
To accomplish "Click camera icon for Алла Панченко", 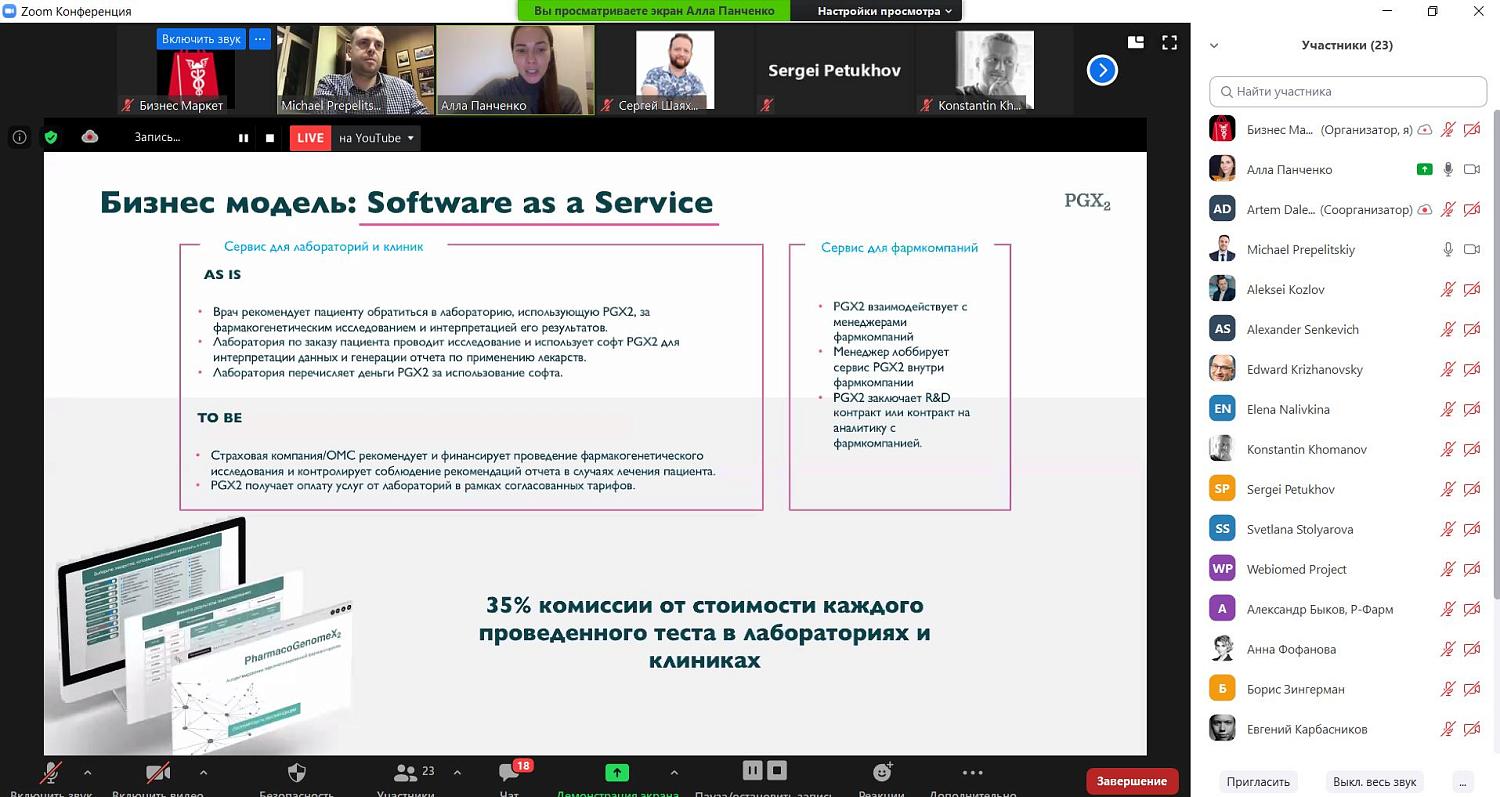I will coord(1472,169).
